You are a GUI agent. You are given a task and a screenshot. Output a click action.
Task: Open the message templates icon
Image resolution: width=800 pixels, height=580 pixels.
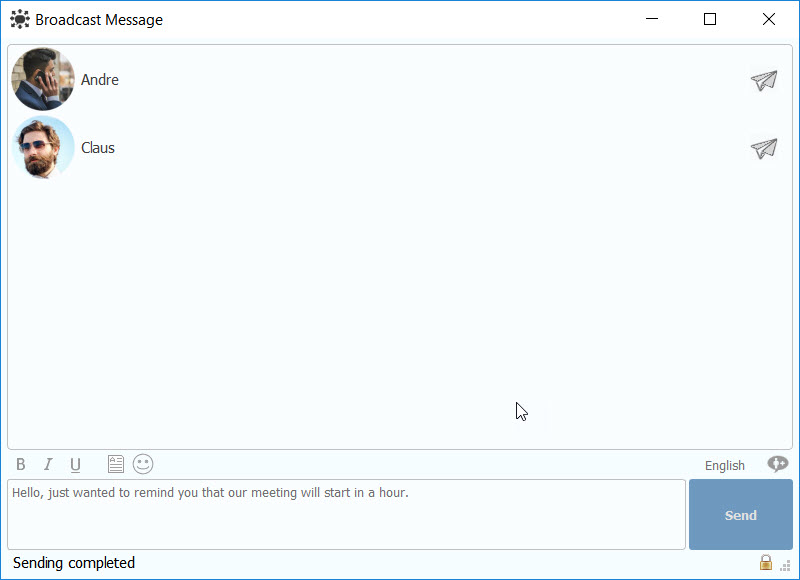(116, 464)
